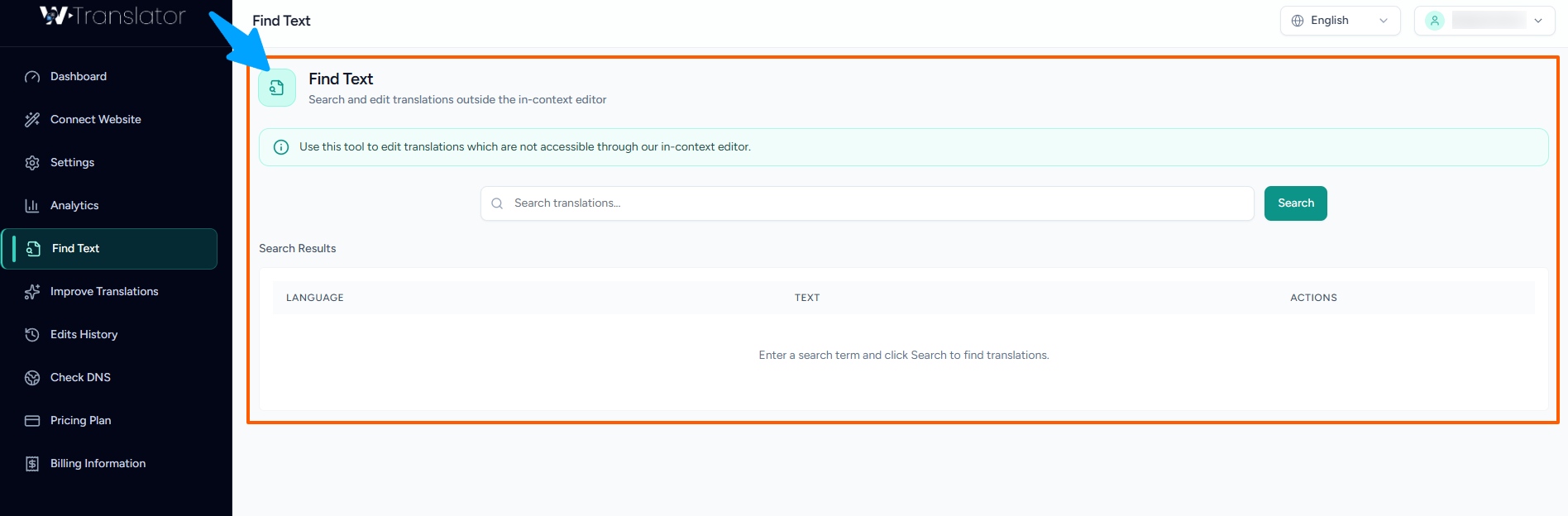Click the Find Text page header icon
The image size is (1568, 516).
(x=277, y=88)
